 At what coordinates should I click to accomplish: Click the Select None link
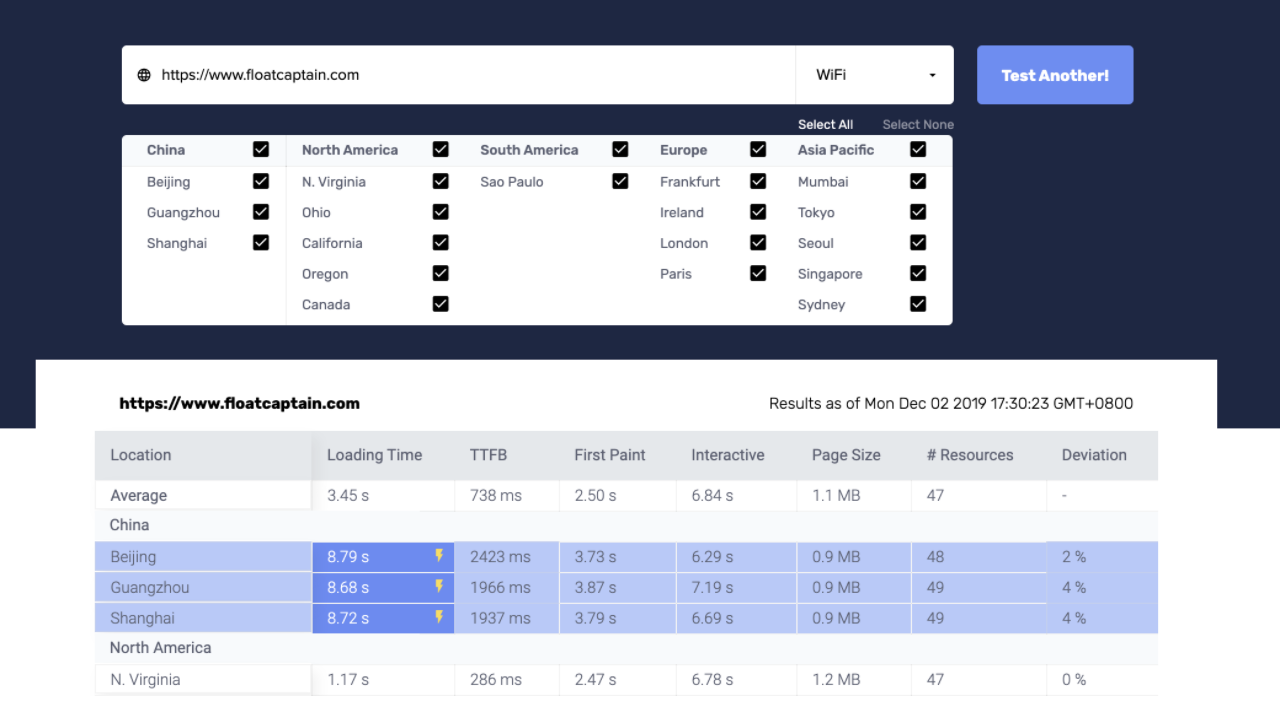tap(917, 125)
